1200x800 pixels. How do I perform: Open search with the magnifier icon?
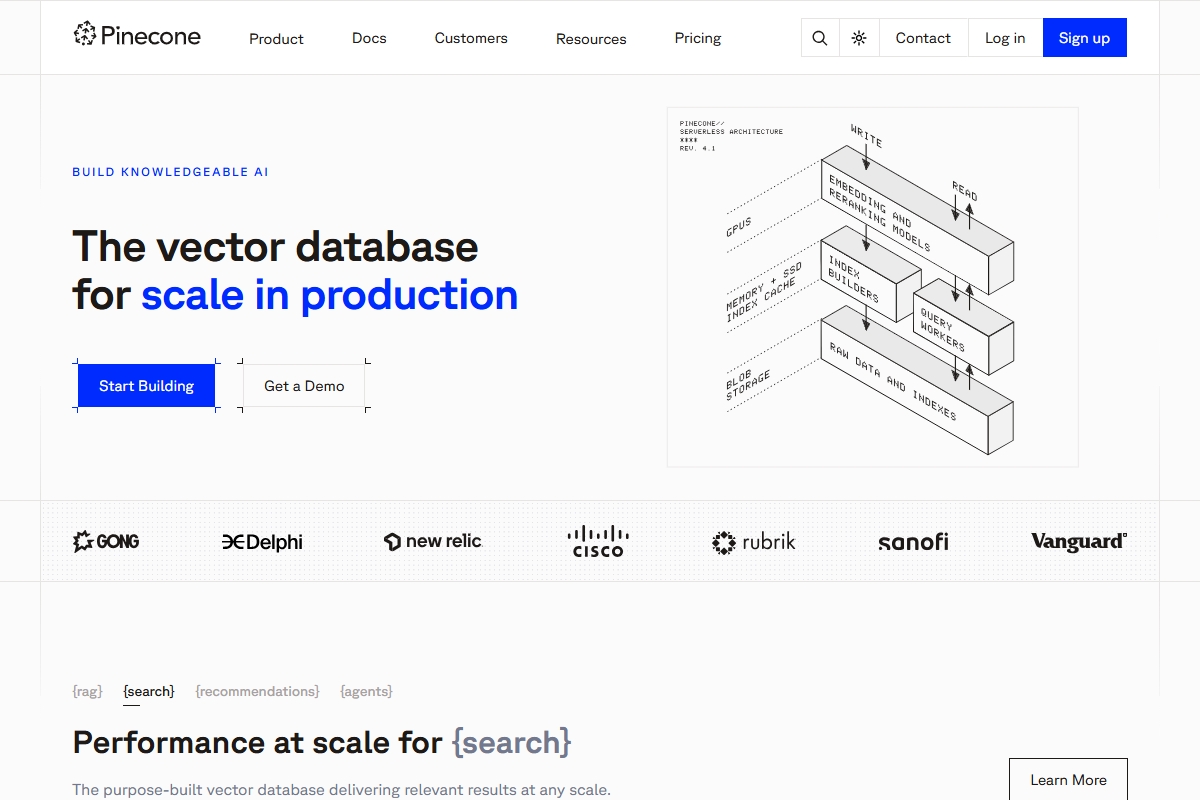pos(820,38)
